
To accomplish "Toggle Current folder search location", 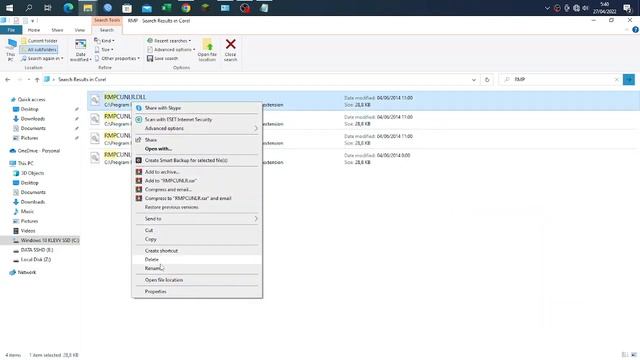I will pos(39,41).
